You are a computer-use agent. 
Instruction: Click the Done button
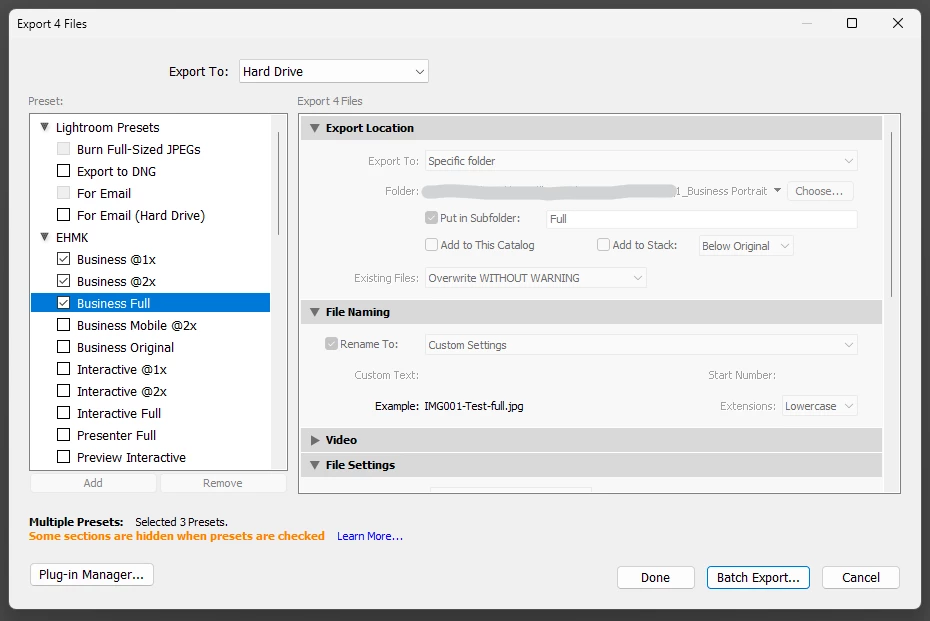tap(655, 578)
